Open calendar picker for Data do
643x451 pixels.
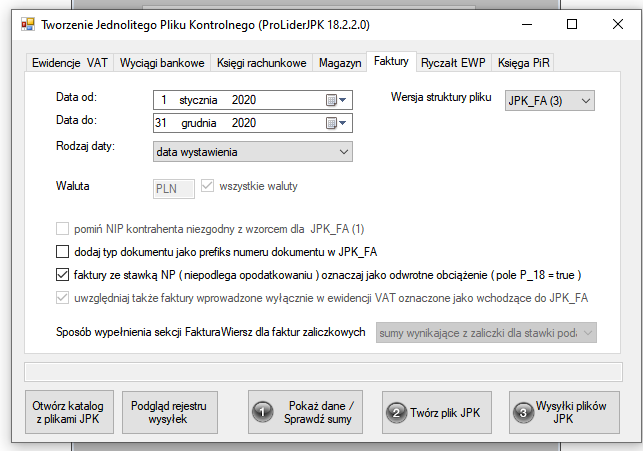point(336,123)
